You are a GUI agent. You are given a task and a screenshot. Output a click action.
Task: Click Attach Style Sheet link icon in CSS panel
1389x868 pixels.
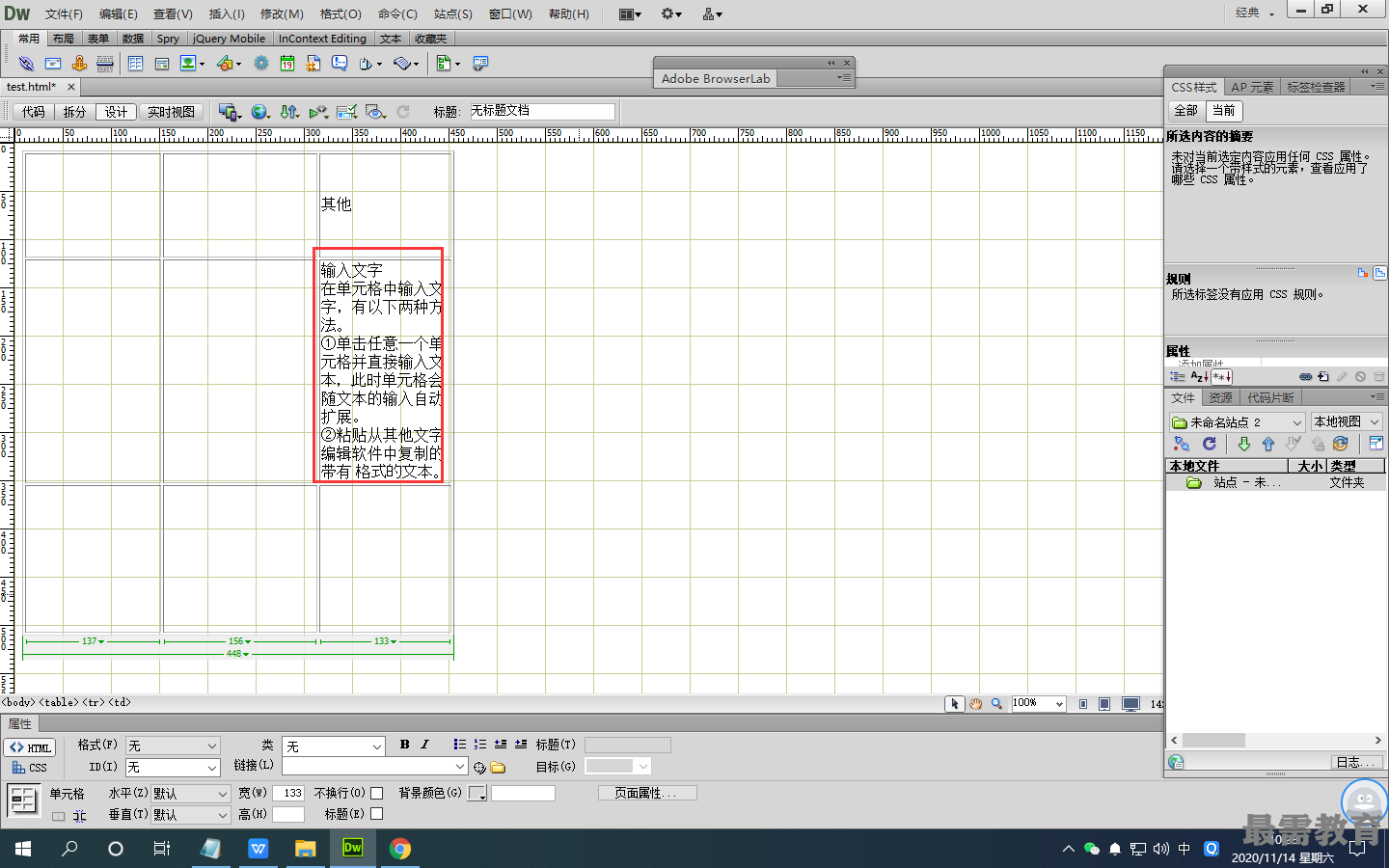click(1305, 377)
